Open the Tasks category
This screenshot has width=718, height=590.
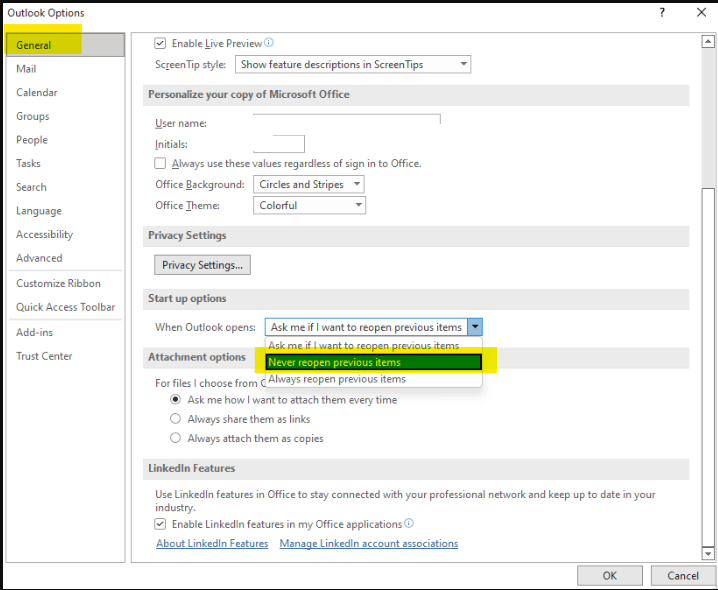pyautogui.click(x=65, y=164)
